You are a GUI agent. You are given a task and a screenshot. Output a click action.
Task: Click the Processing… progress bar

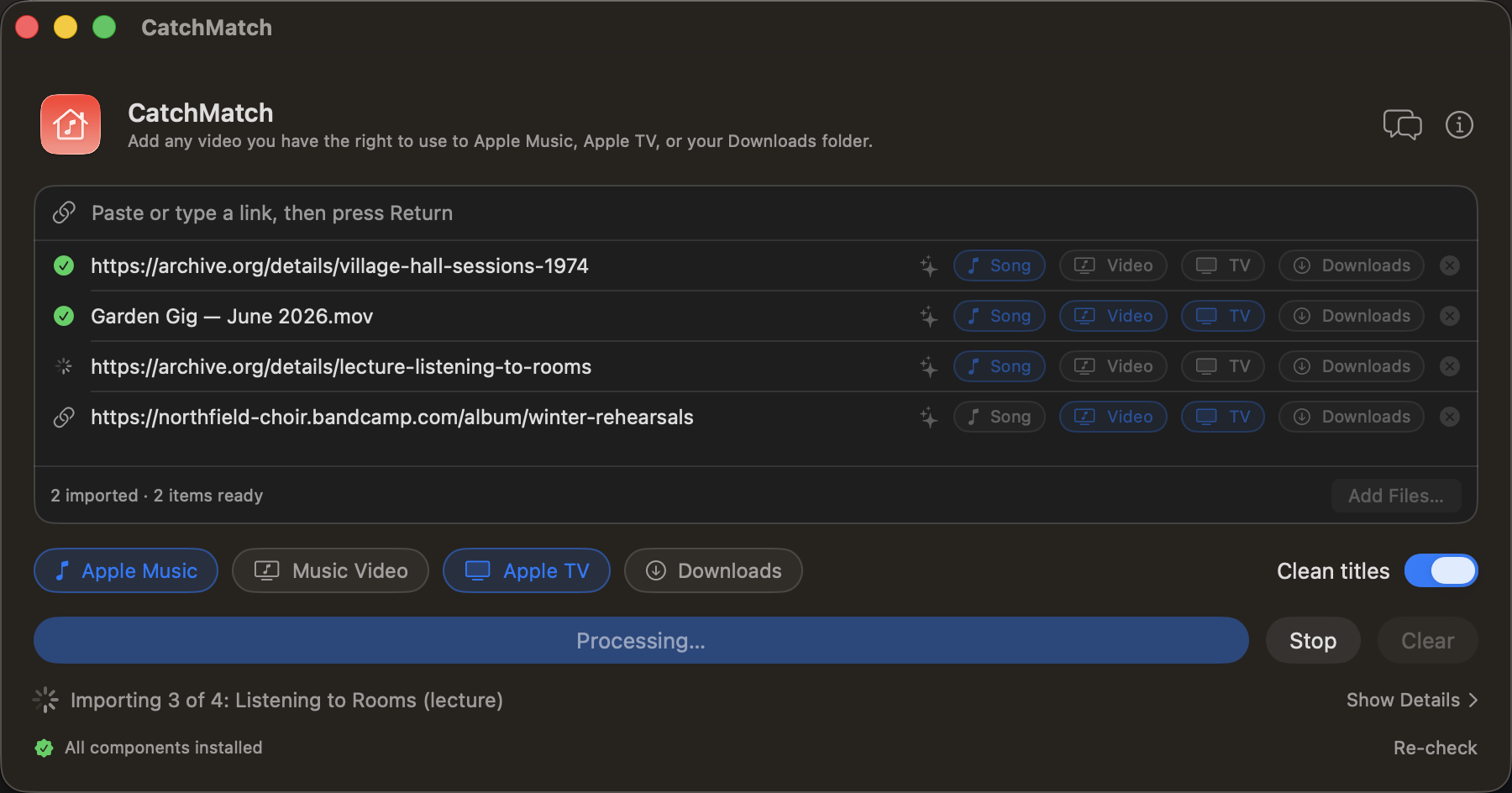641,640
